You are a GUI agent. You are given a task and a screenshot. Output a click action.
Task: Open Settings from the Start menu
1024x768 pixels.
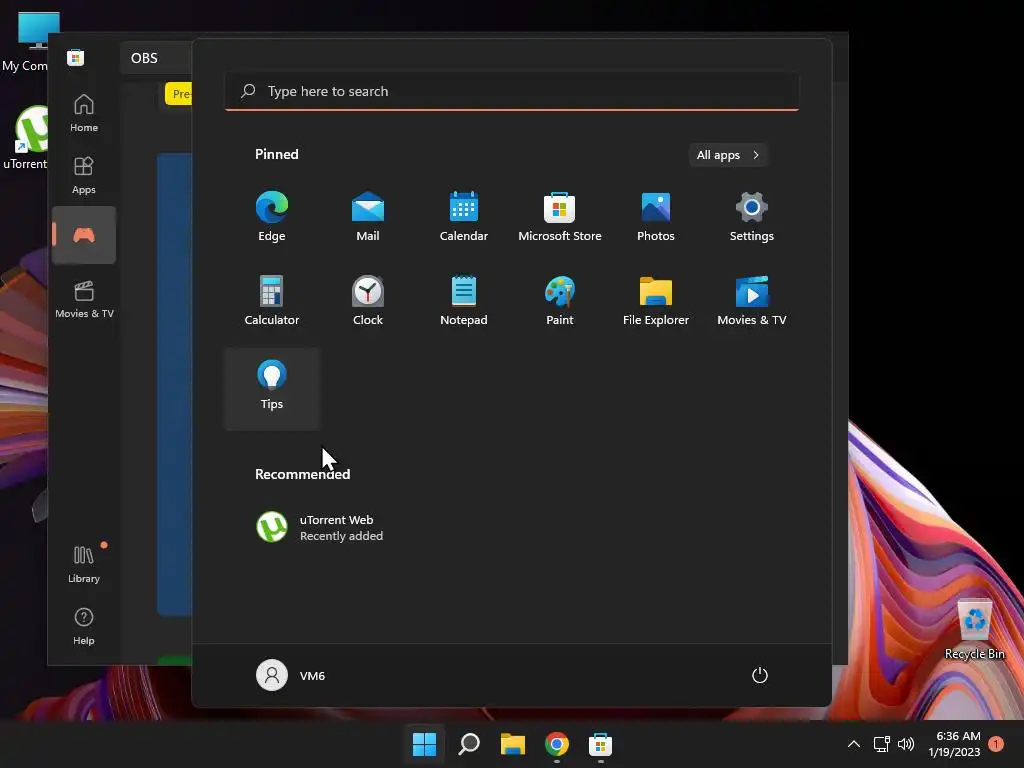coord(752,216)
